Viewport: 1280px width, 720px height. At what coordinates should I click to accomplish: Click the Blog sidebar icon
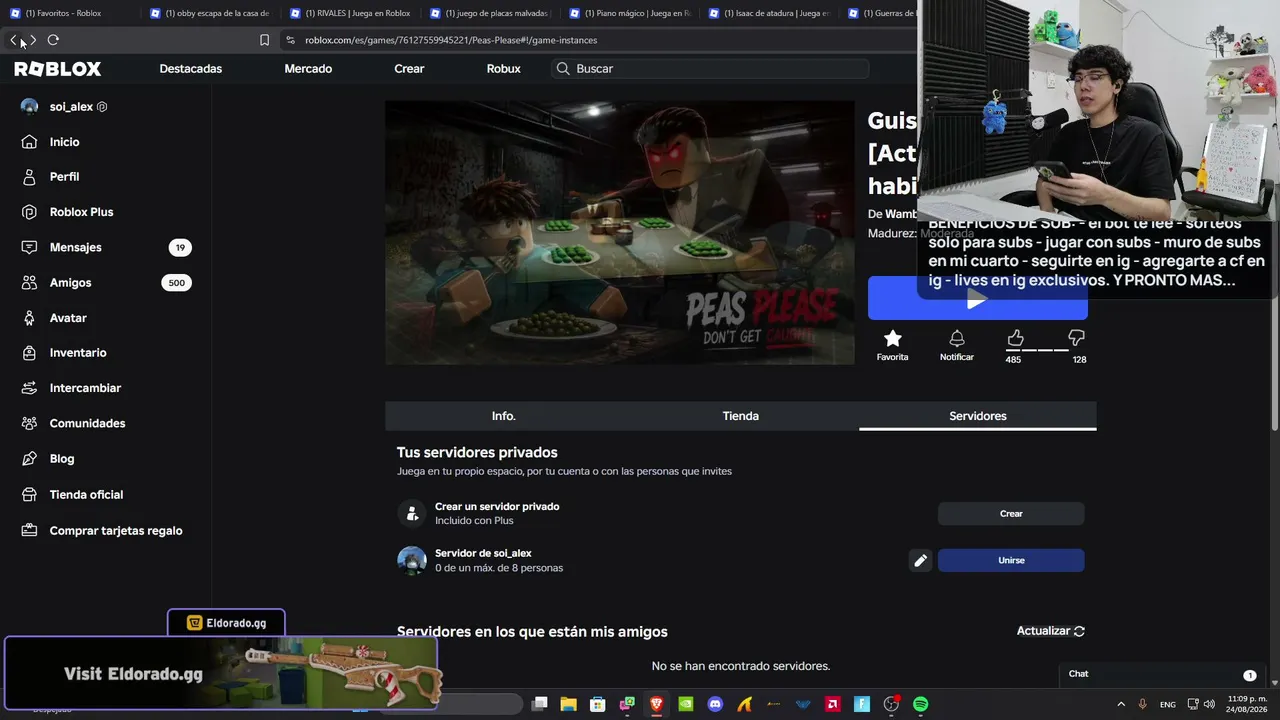[30, 459]
